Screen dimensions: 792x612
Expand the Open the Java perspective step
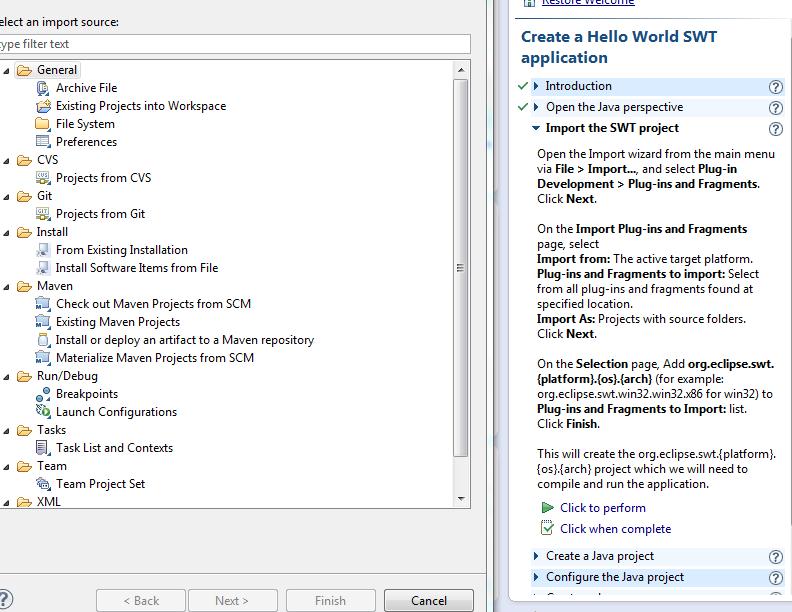536,107
